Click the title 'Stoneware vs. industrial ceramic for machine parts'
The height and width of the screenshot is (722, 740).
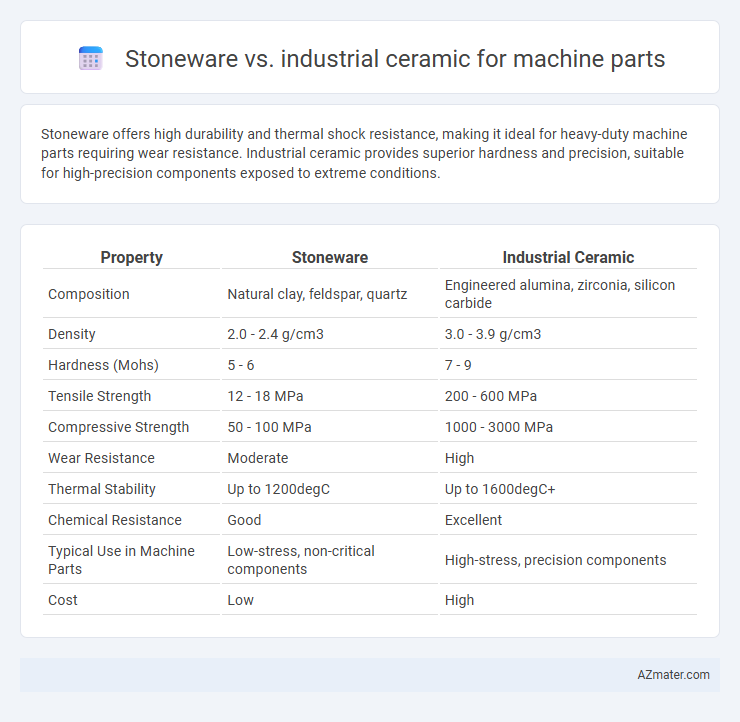point(395,59)
